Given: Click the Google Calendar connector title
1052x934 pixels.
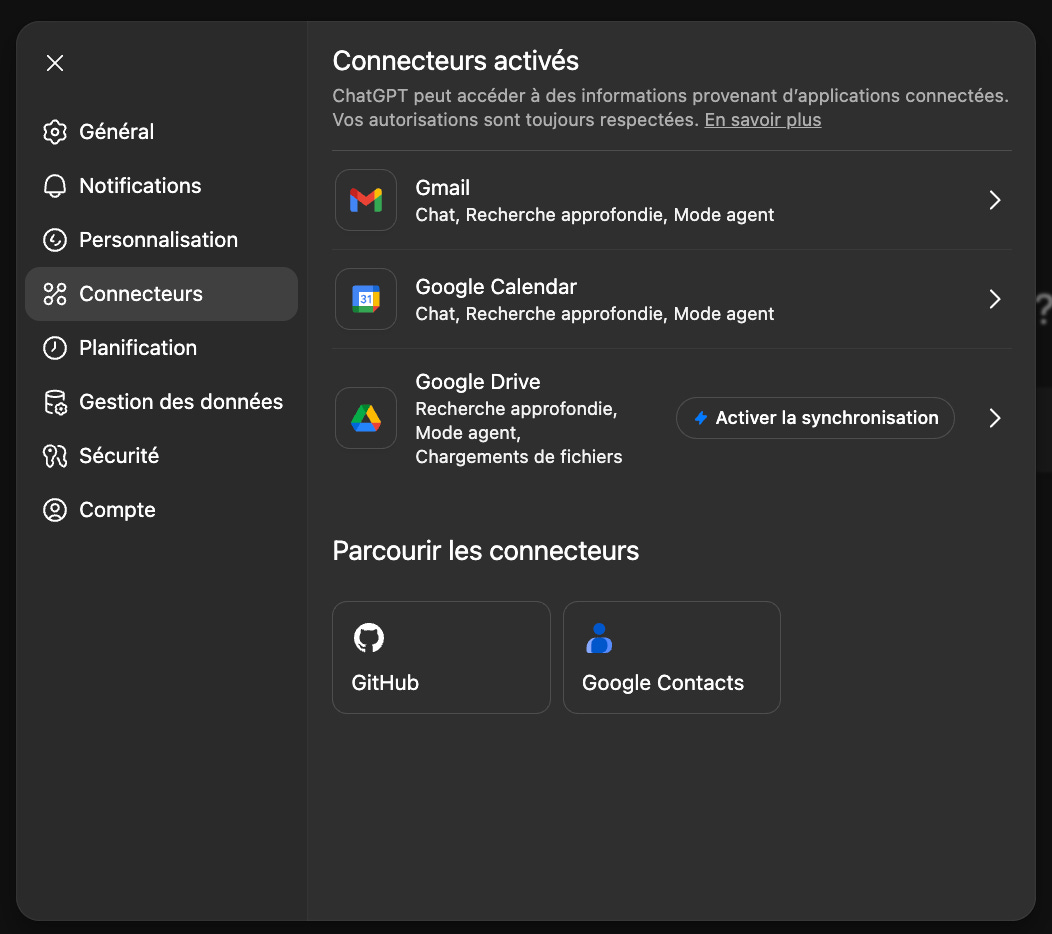Looking at the screenshot, I should 496,287.
